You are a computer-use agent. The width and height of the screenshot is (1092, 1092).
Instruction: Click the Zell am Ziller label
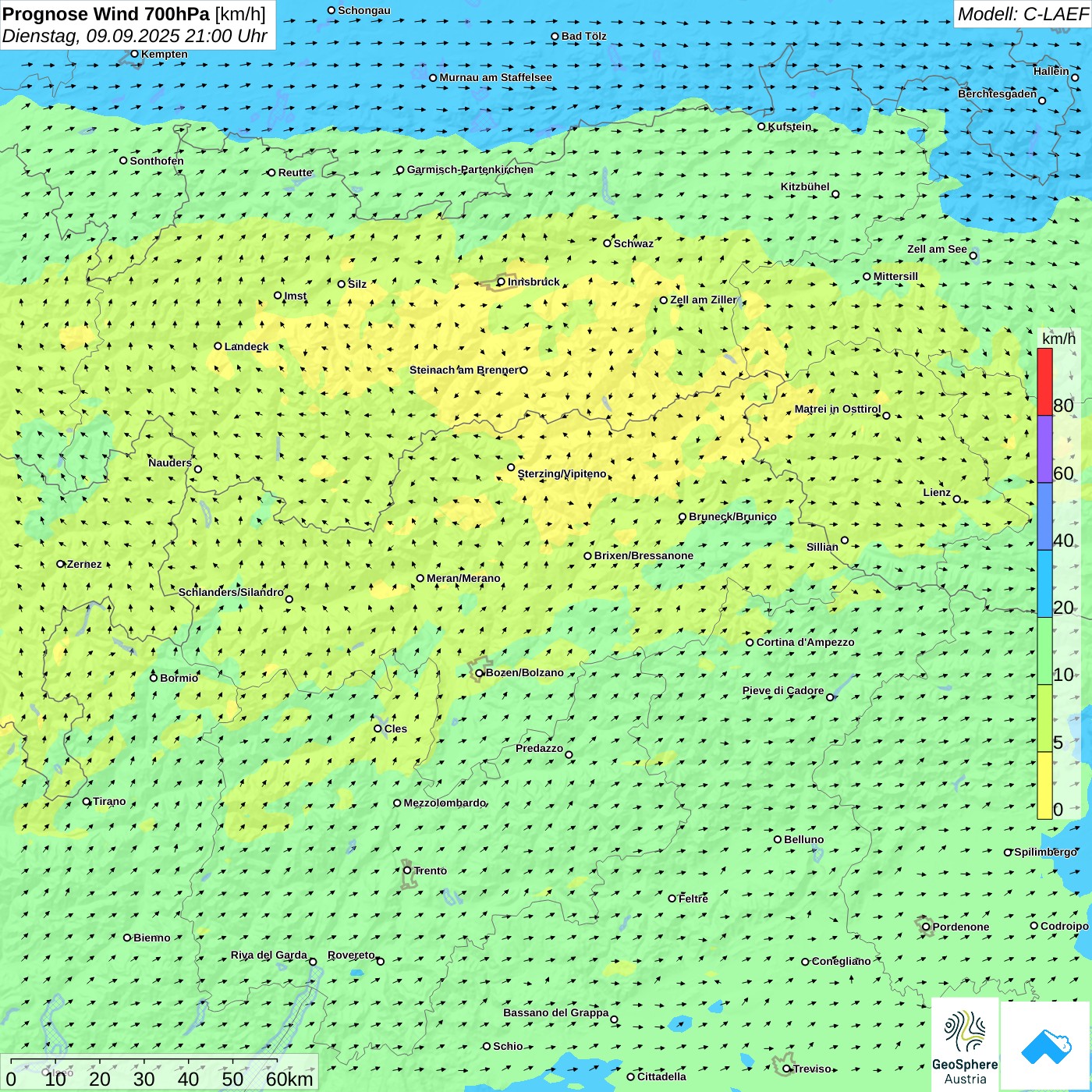click(x=704, y=300)
